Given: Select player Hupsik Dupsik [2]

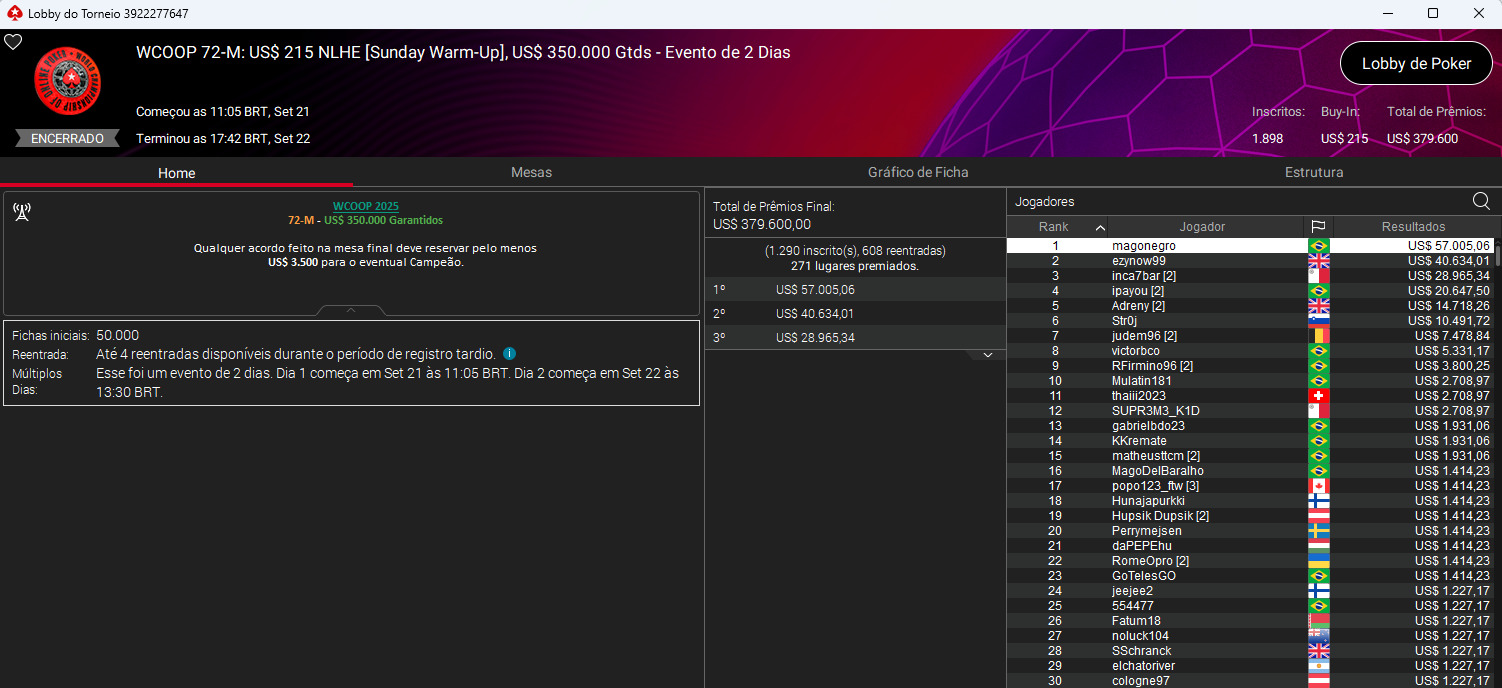Looking at the screenshot, I should pyautogui.click(x=1250, y=516).
